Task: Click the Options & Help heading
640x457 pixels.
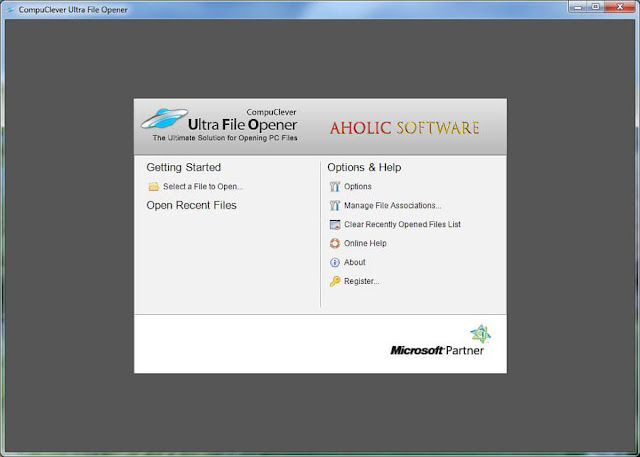Action: point(364,167)
